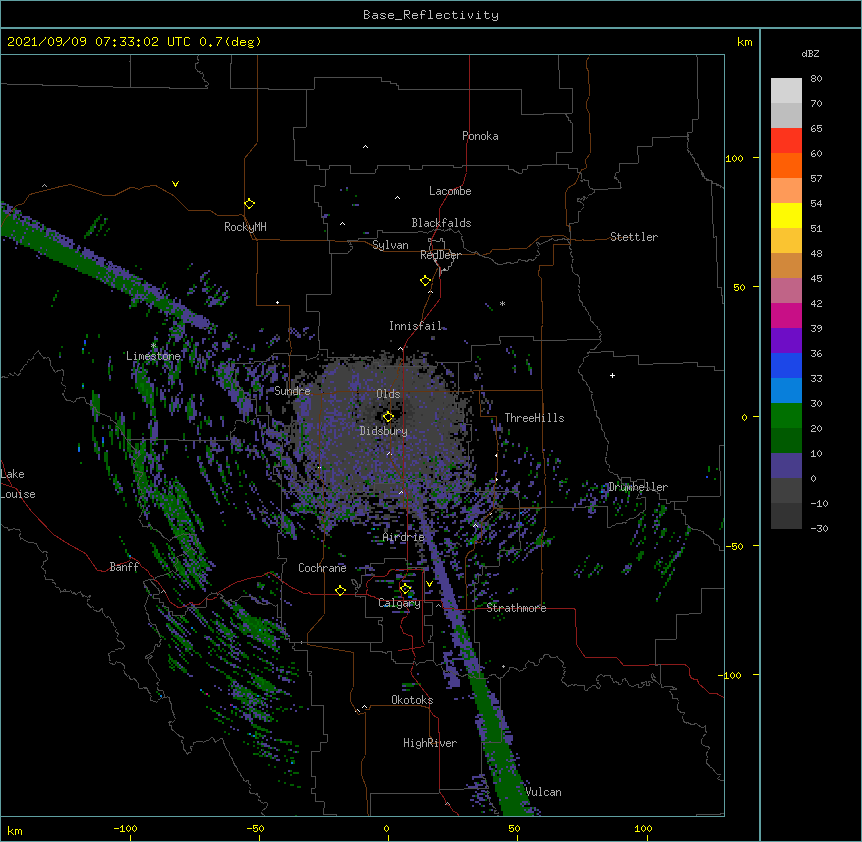Pick the royal blue 33-36 dBZ swatch
The height and width of the screenshot is (842, 862).
786,365
